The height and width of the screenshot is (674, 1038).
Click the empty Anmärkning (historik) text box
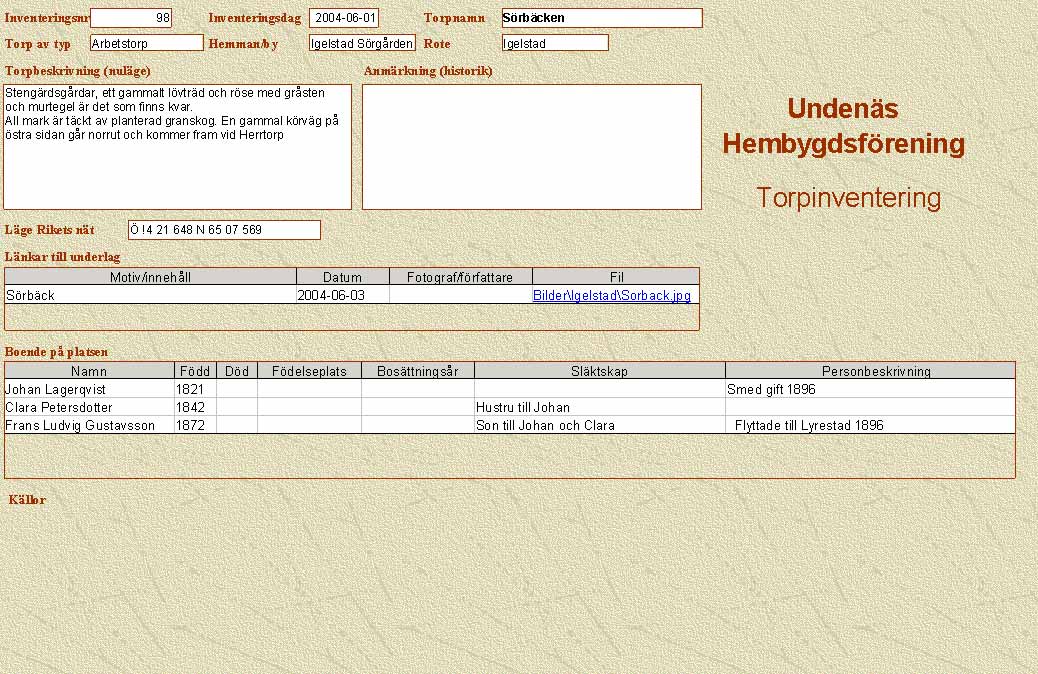531,146
